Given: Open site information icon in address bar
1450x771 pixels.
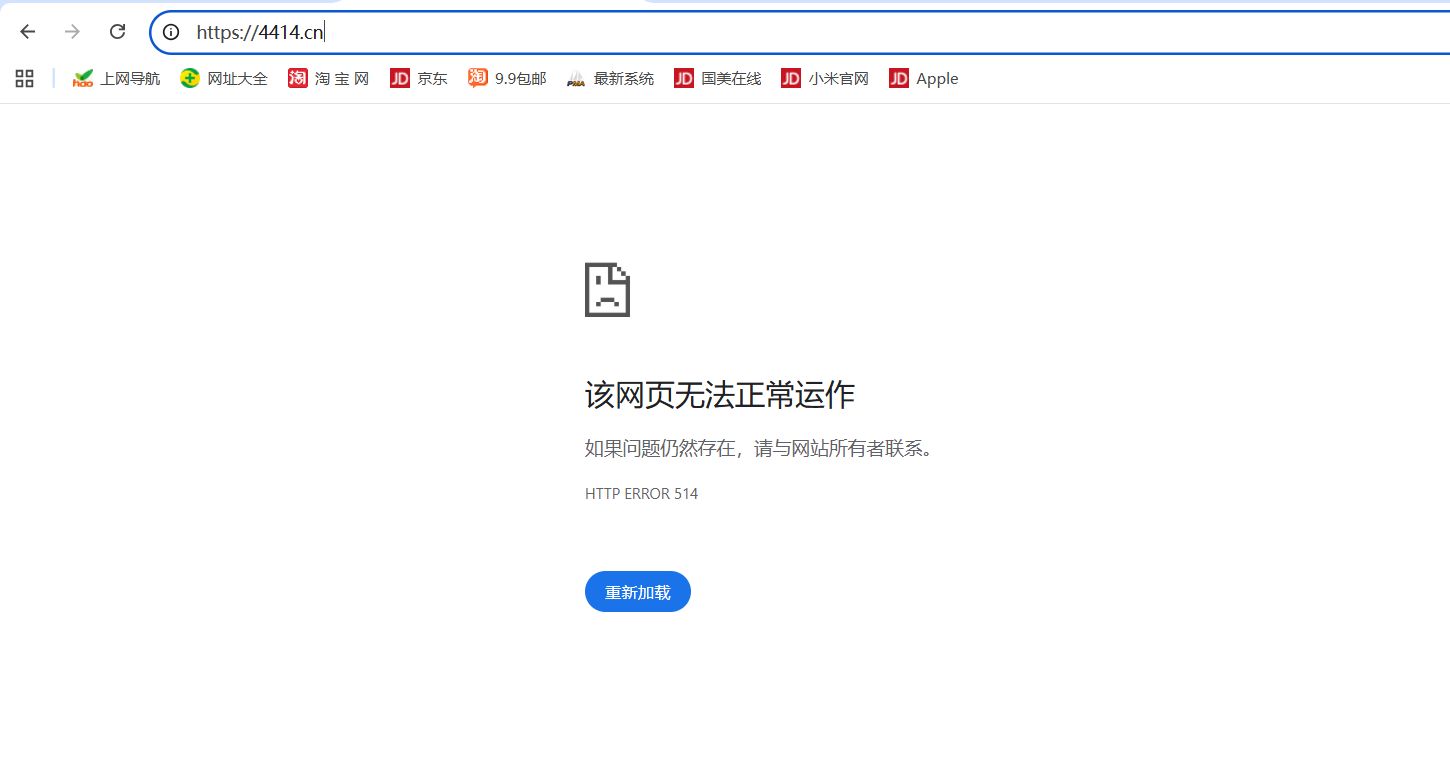Looking at the screenshot, I should coord(171,32).
